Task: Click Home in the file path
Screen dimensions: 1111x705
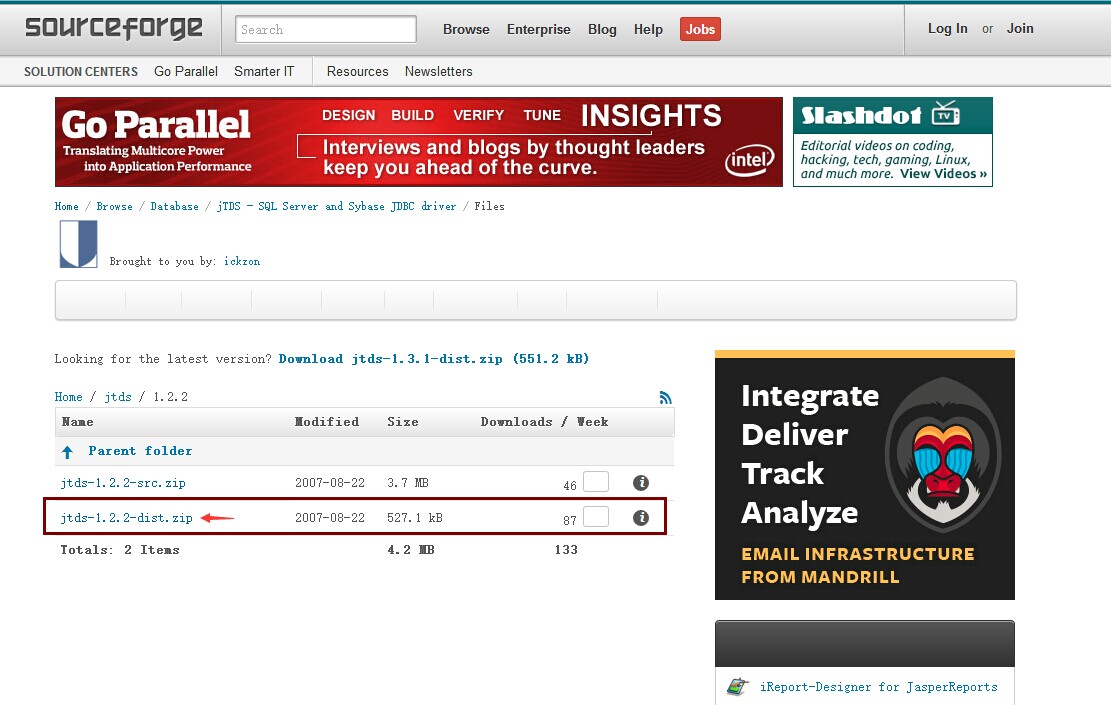Action: point(68,397)
